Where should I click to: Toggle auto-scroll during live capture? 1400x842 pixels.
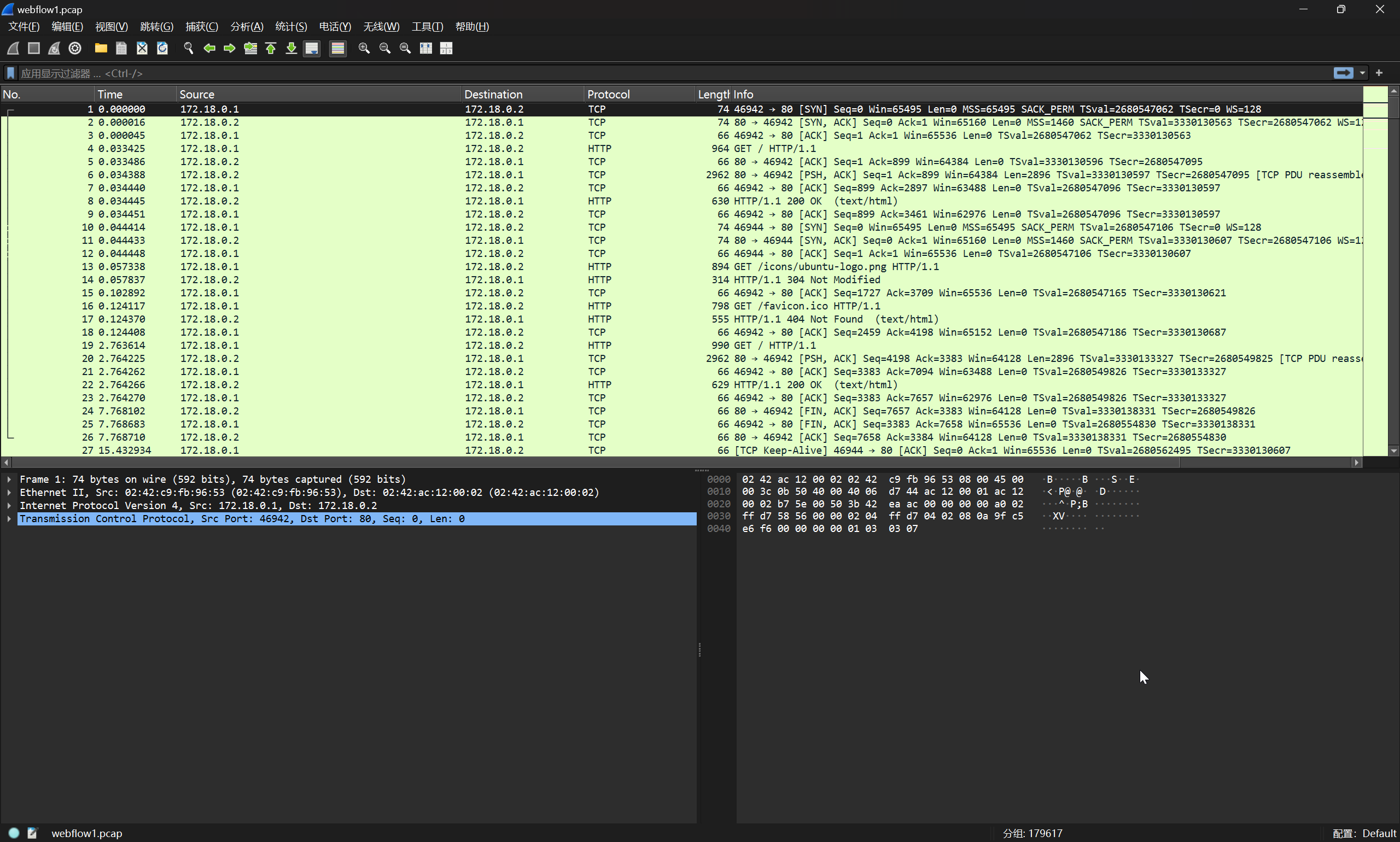[312, 48]
